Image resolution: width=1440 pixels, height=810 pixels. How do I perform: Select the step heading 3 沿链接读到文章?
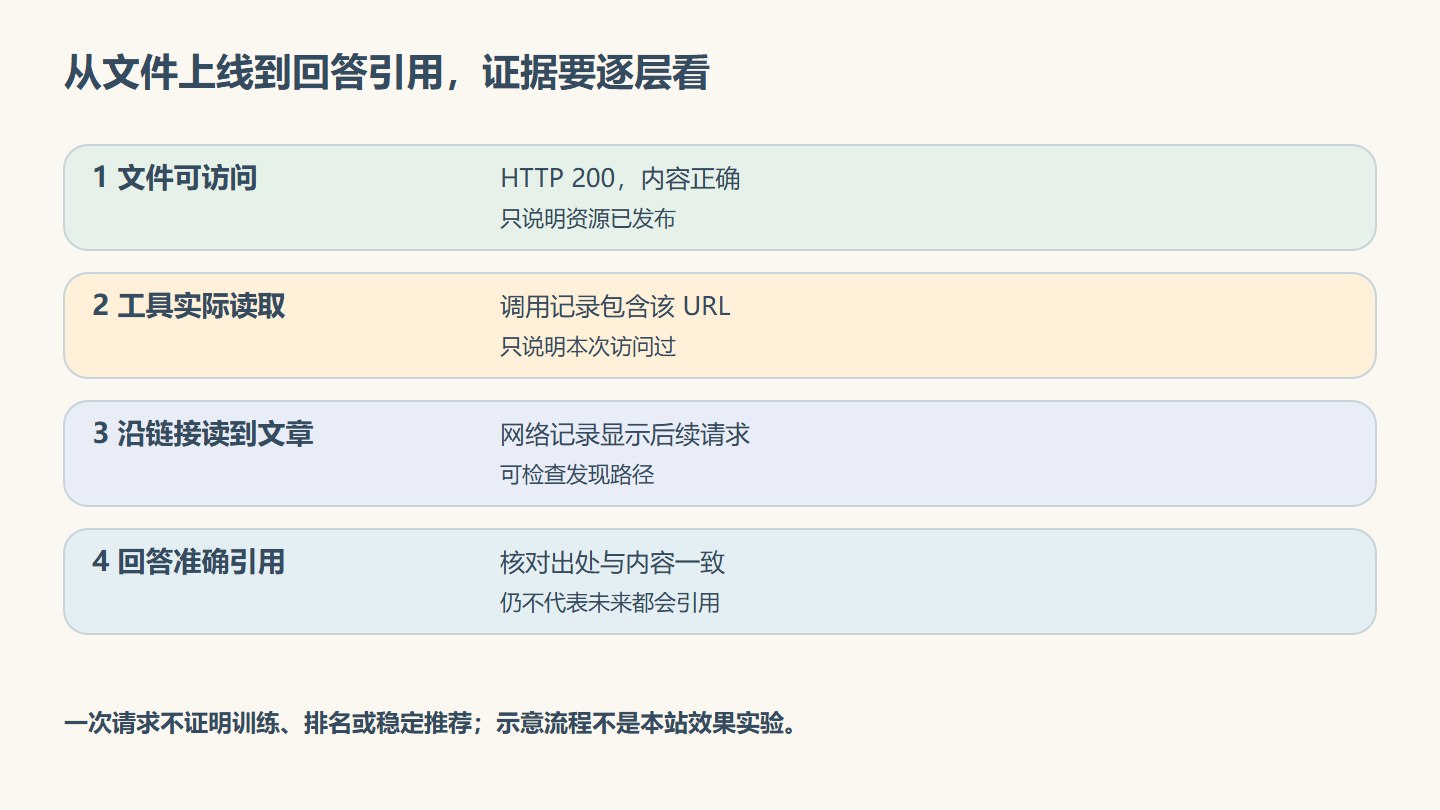coord(203,435)
